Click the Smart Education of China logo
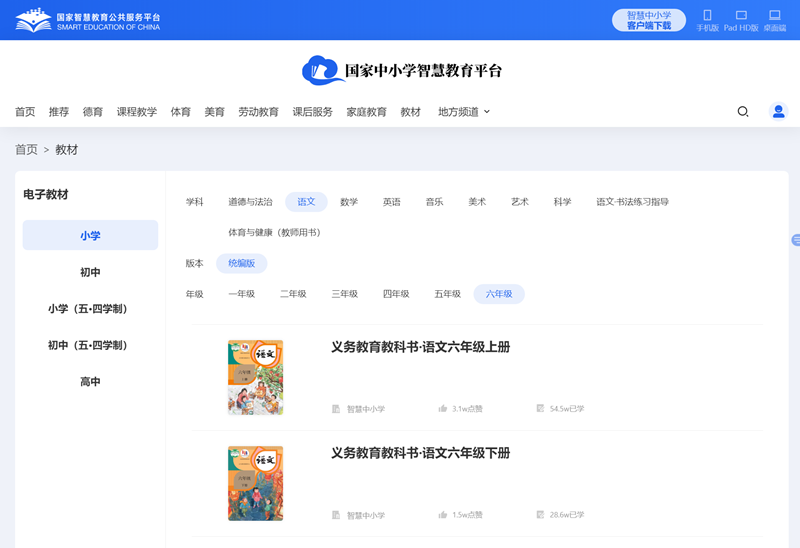Screen dimensions: 800x548 click(88, 20)
